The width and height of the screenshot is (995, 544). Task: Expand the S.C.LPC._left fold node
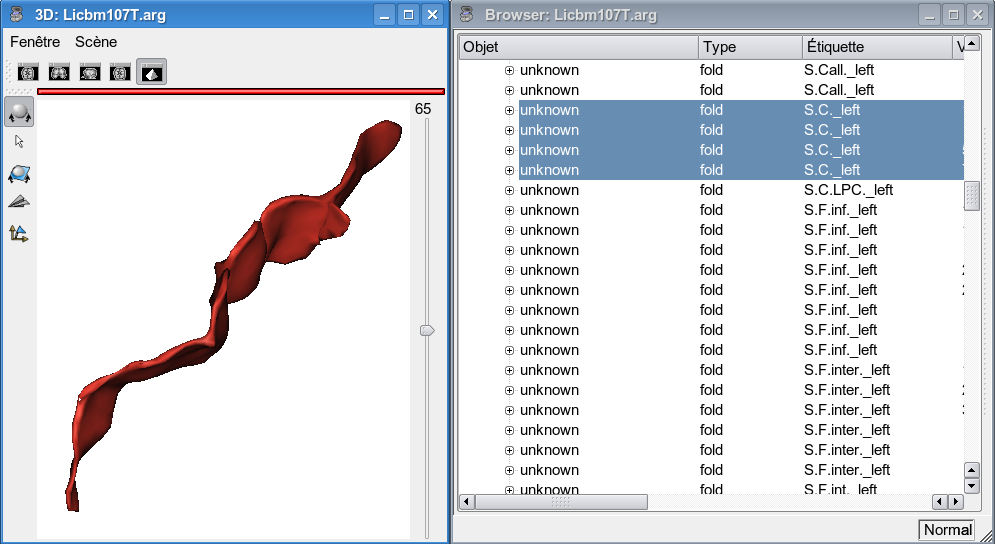click(509, 190)
